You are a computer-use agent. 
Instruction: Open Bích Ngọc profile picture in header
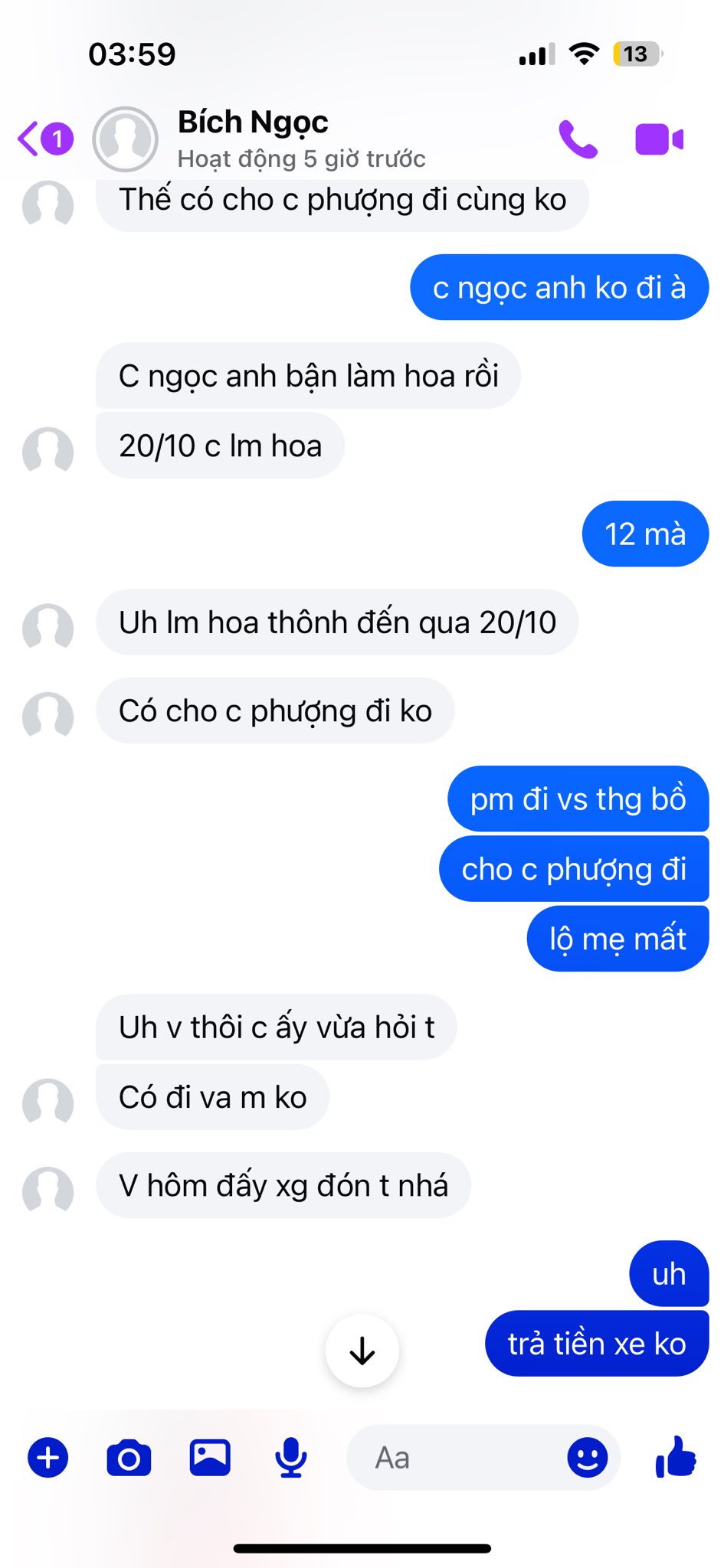click(x=125, y=139)
